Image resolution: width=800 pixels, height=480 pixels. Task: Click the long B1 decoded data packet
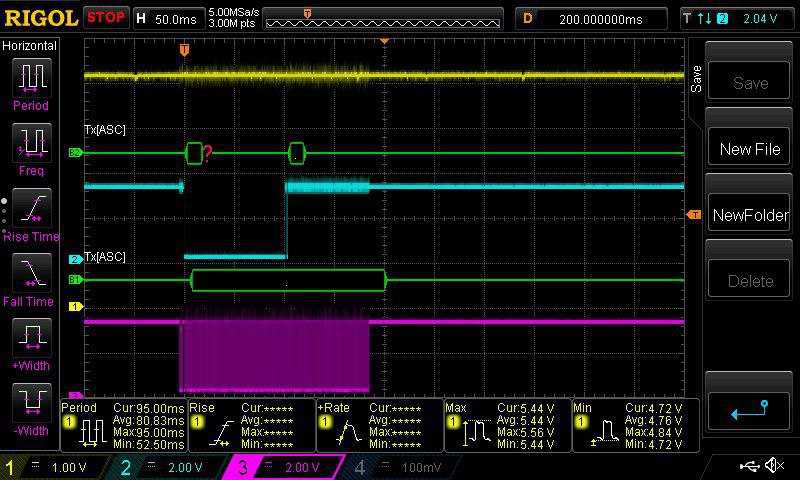pyautogui.click(x=289, y=280)
